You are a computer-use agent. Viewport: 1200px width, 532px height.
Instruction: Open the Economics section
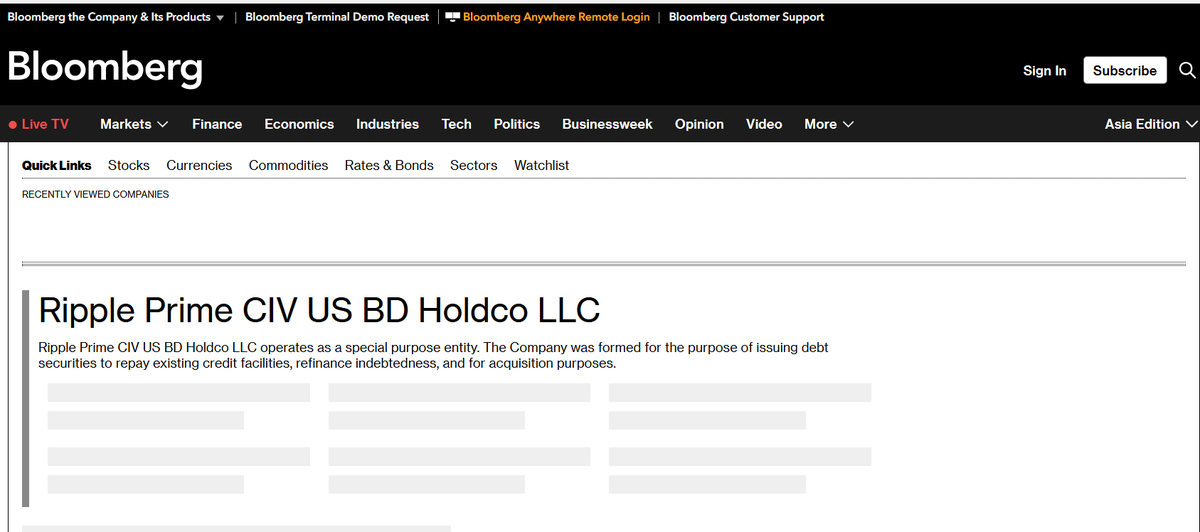click(x=299, y=124)
